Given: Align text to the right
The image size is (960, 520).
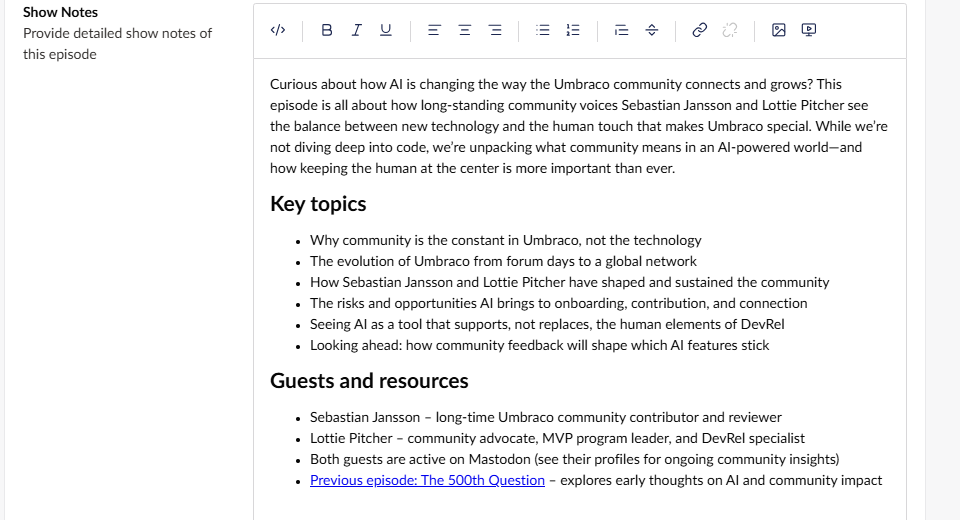Looking at the screenshot, I should point(495,30).
